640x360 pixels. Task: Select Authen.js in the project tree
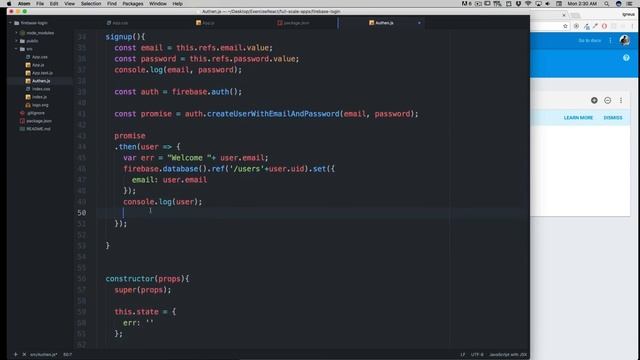41,81
